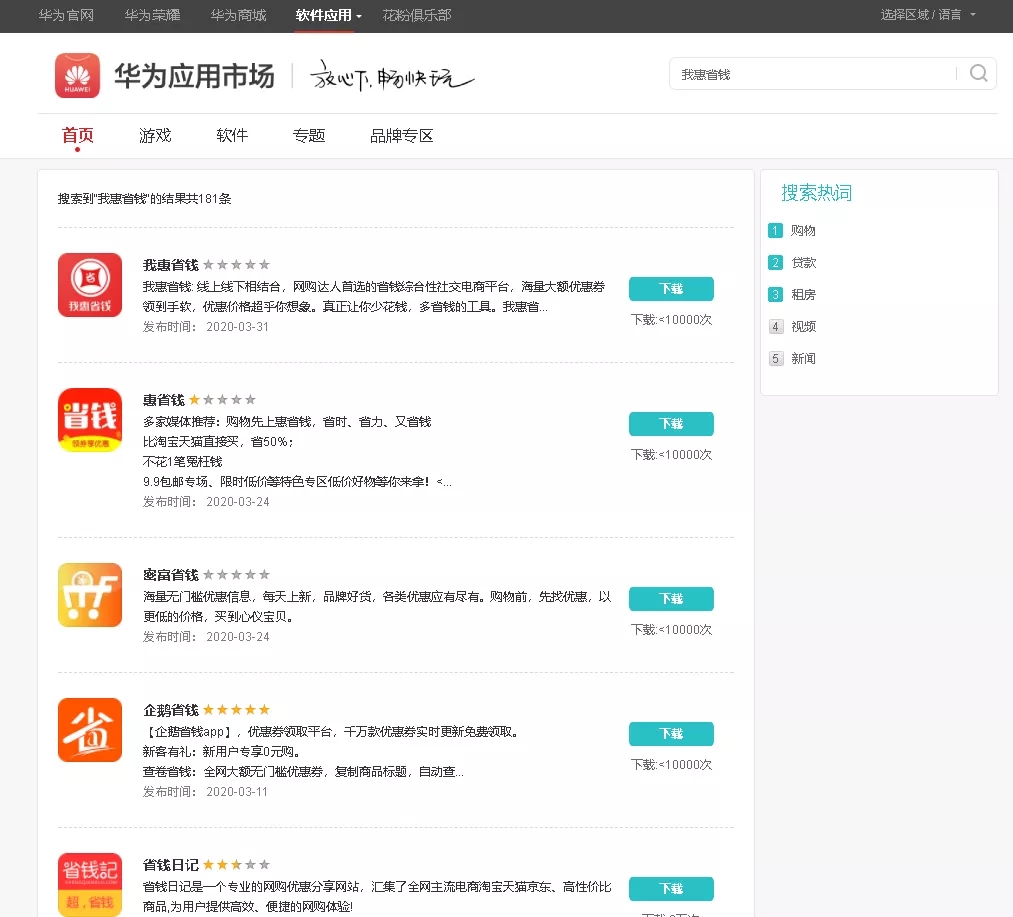
Task: Click the star rating of 省钱日记
Action: click(x=236, y=864)
